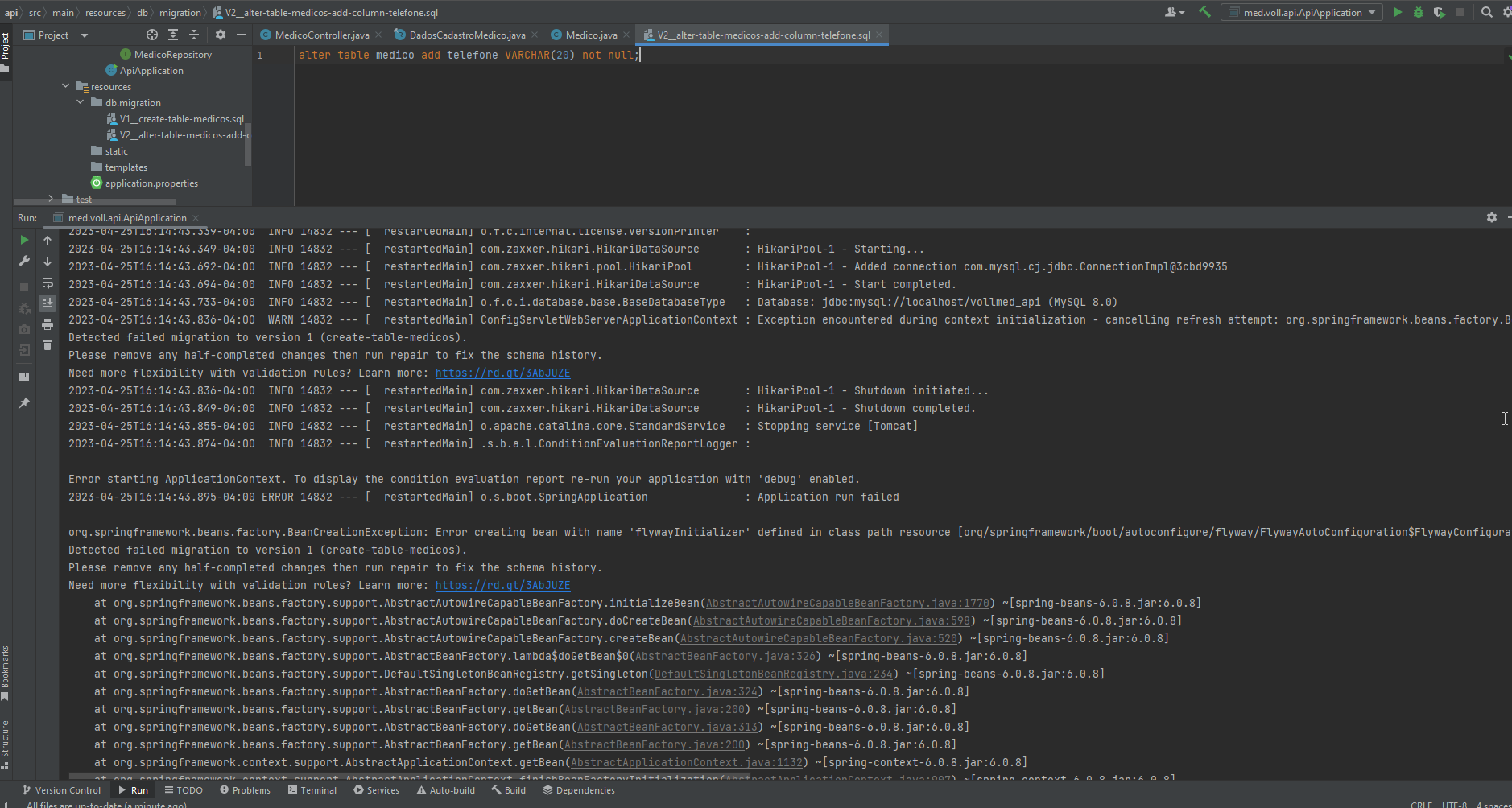Close the DadosCadastroMedico.java tab
Image resolution: width=1512 pixels, height=808 pixels.
tap(535, 35)
